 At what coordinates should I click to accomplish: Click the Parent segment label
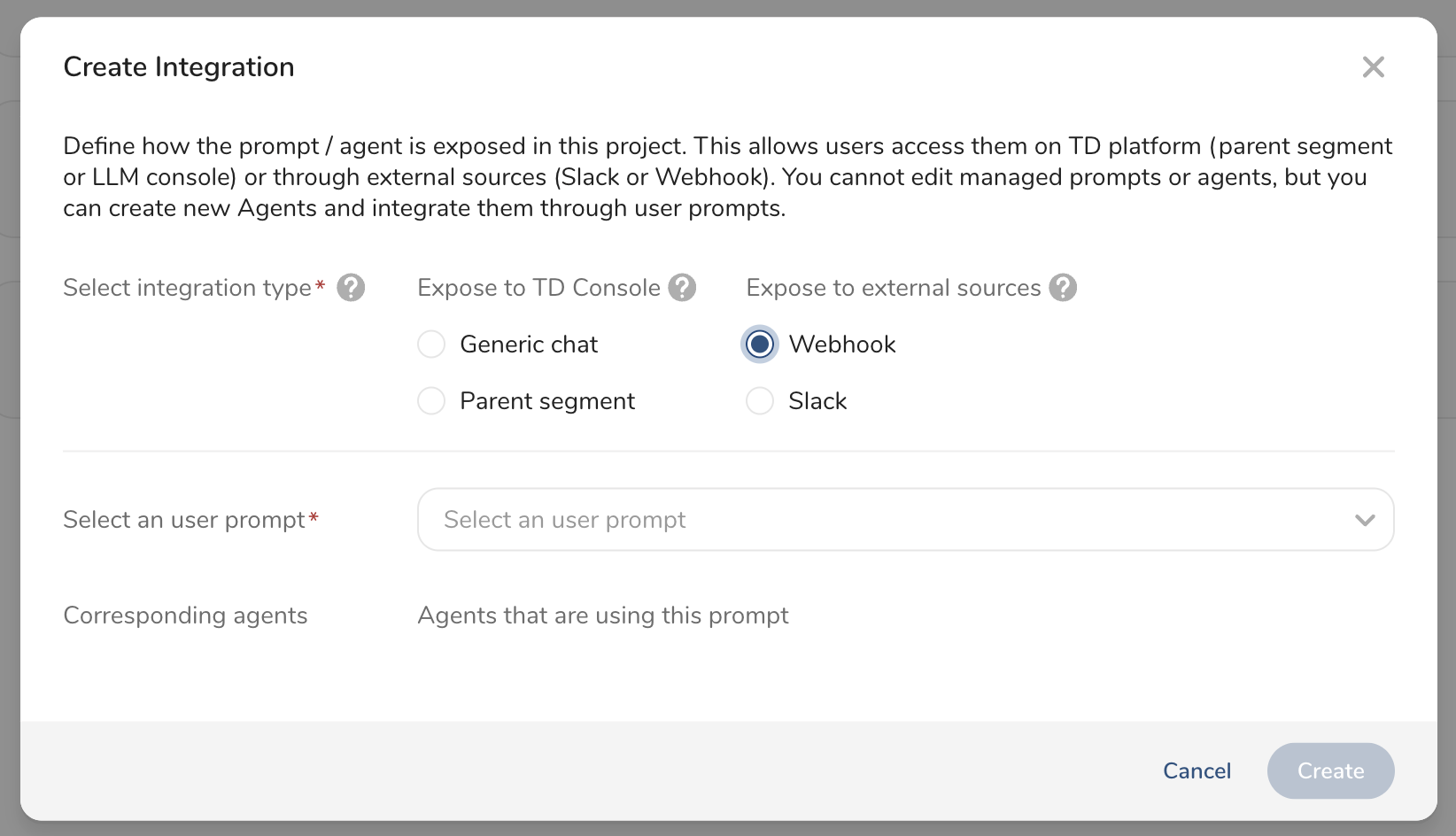(x=547, y=401)
